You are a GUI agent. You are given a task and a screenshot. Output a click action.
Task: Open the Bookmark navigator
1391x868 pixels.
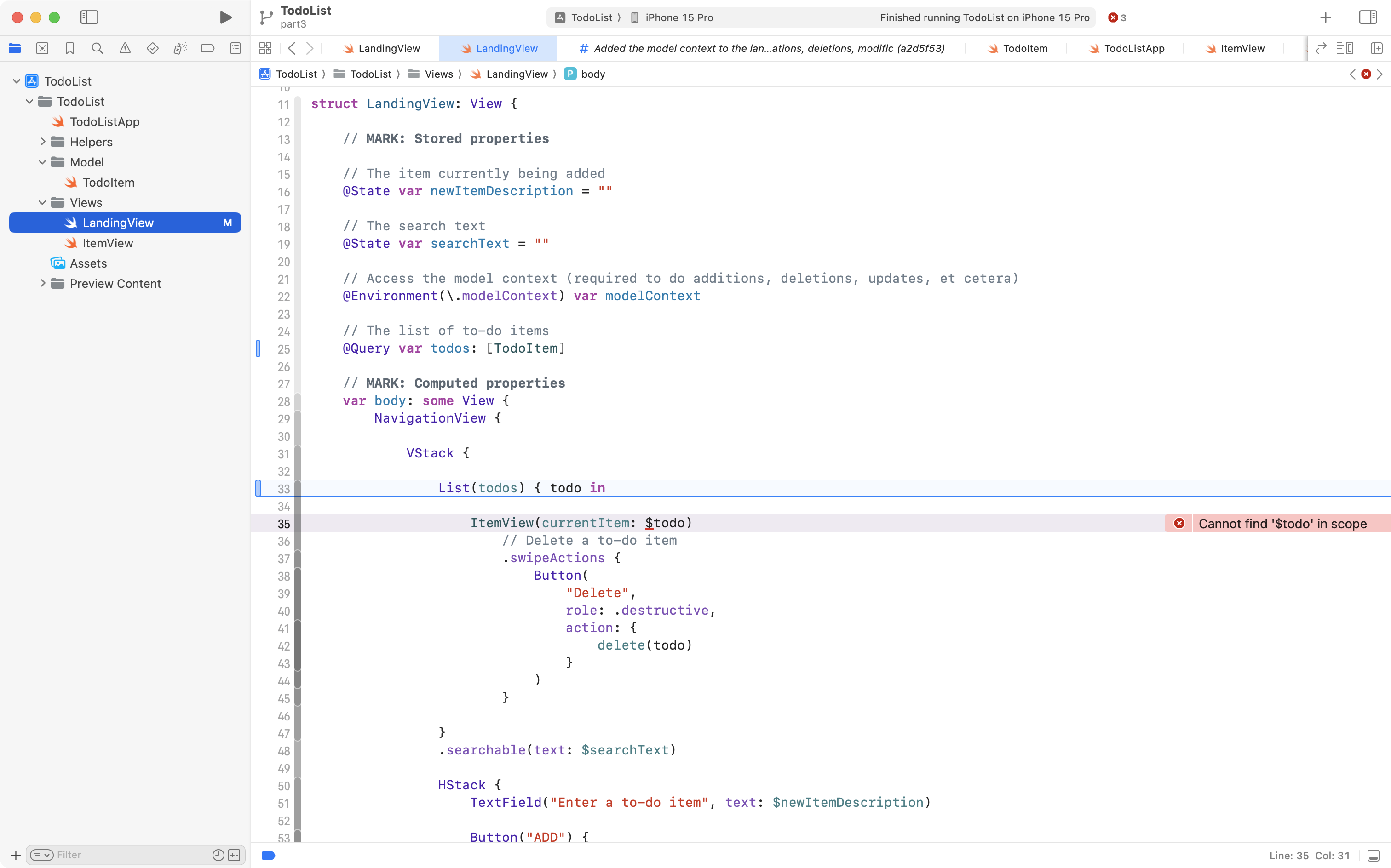coord(69,48)
